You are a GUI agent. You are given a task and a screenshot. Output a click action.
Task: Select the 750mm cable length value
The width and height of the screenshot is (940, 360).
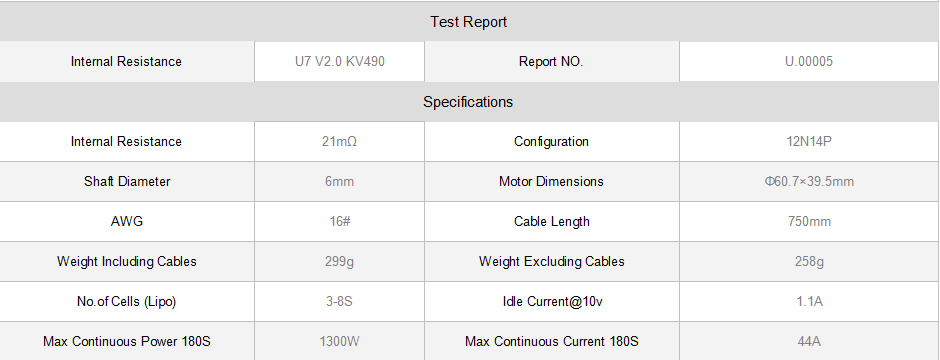809,222
